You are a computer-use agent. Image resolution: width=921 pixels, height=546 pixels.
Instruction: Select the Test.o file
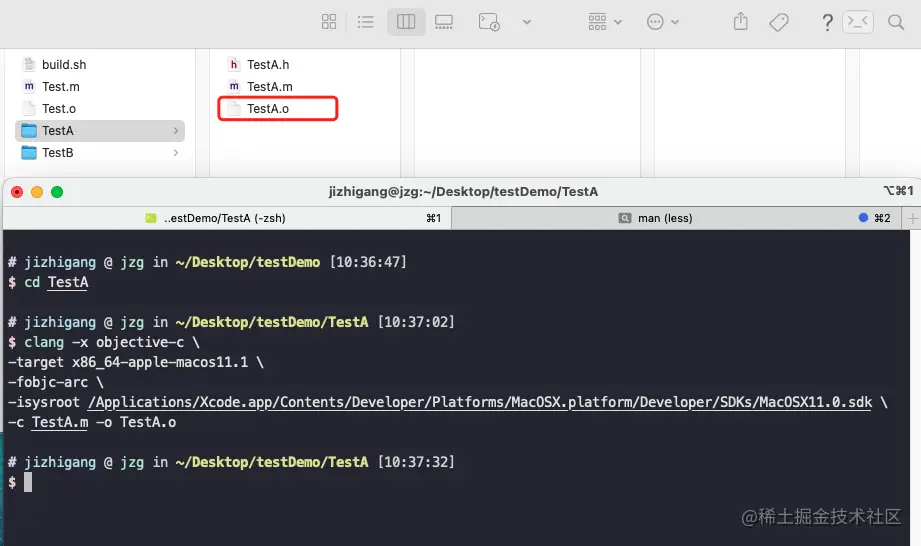(100, 109)
